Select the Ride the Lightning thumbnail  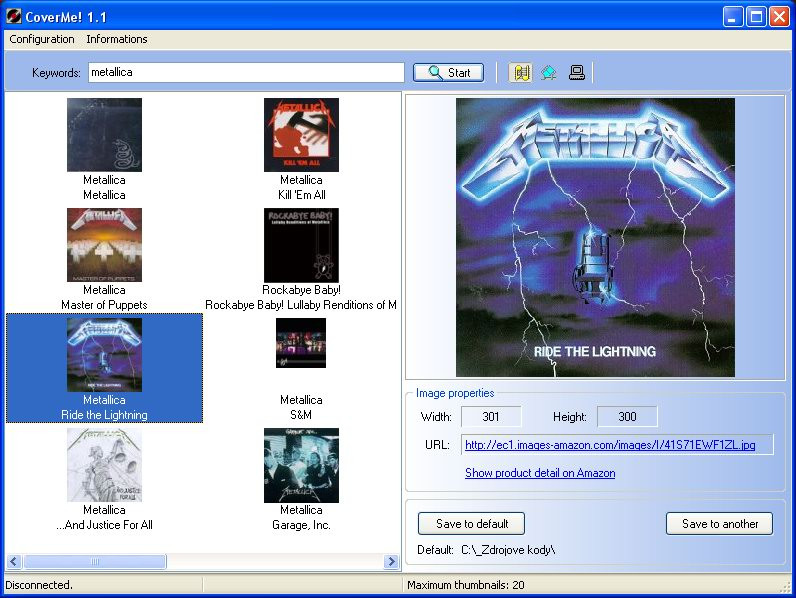[x=105, y=355]
